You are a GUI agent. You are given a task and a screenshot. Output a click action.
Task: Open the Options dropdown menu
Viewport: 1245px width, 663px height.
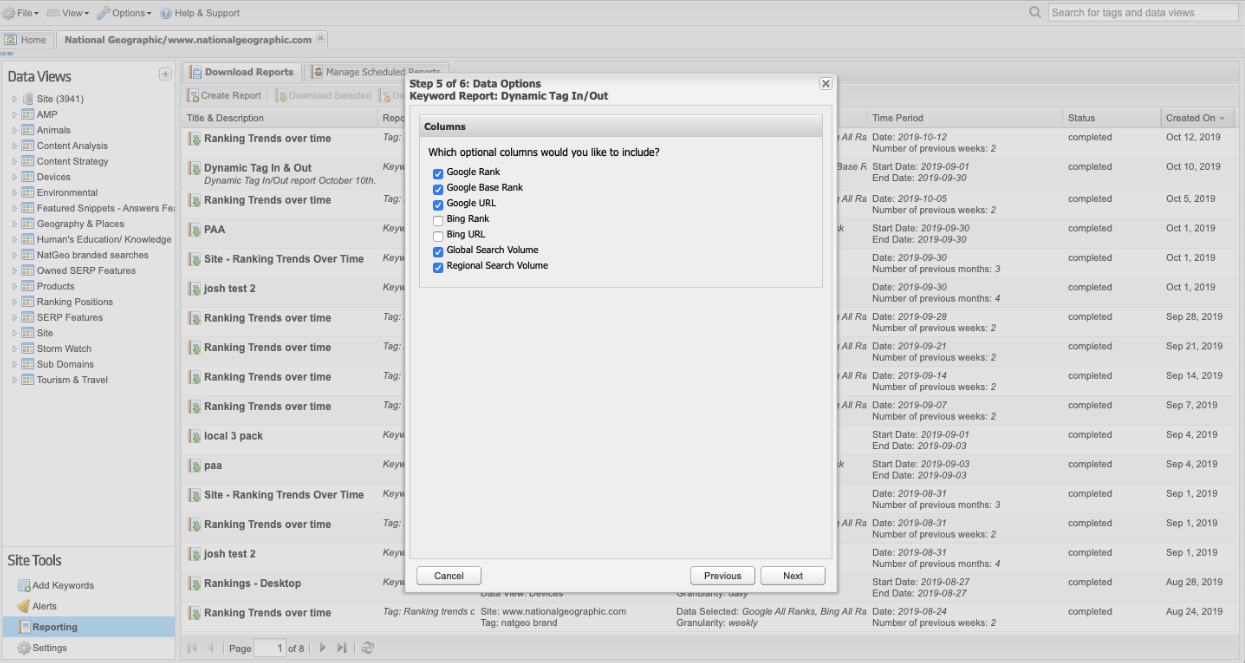click(125, 13)
